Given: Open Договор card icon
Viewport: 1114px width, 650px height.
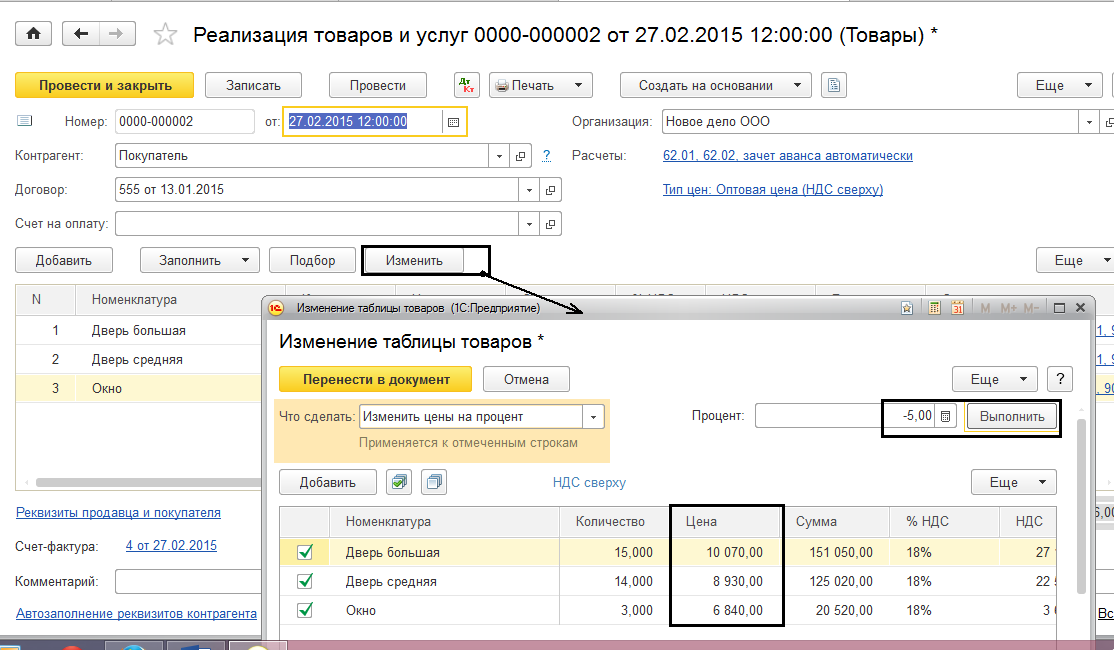Looking at the screenshot, I should coord(551,190).
